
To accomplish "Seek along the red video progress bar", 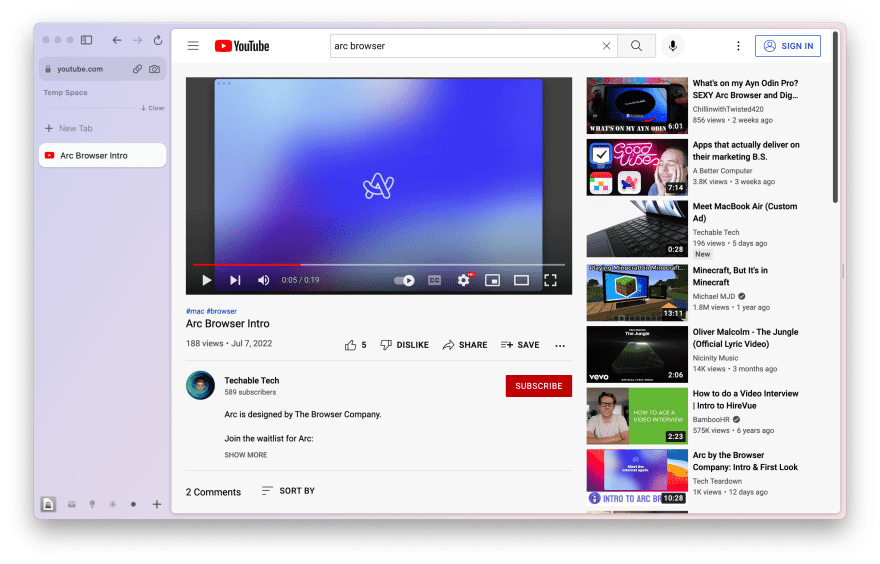I will pyautogui.click(x=379, y=264).
